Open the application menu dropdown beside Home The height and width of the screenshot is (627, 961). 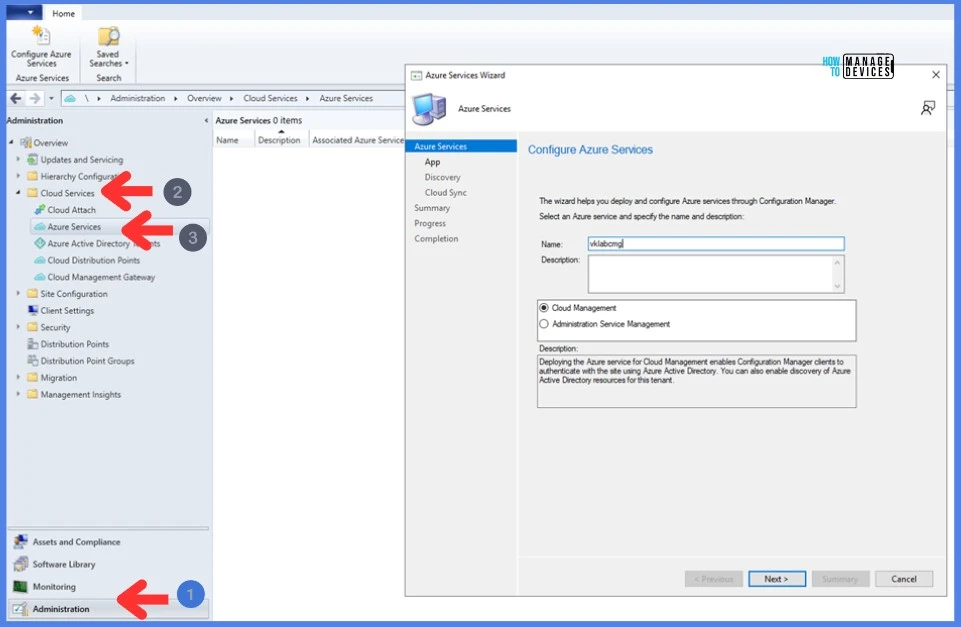25,12
